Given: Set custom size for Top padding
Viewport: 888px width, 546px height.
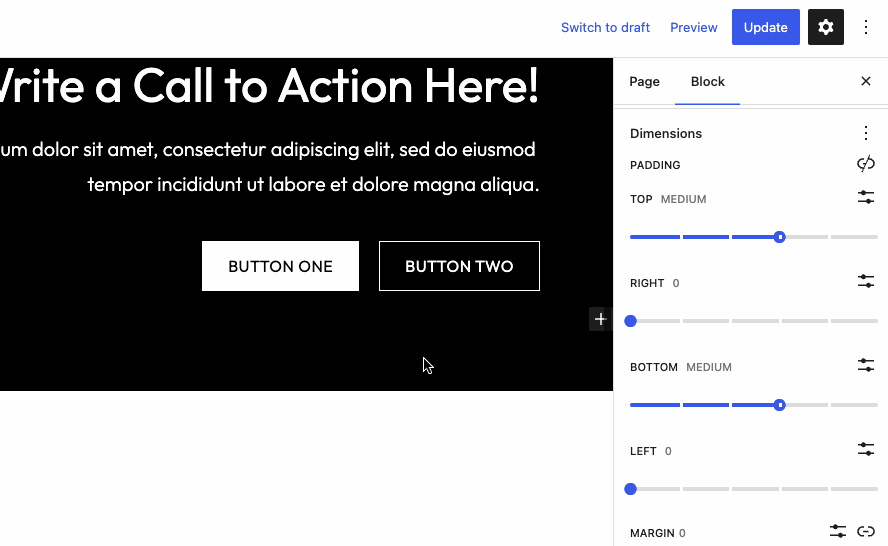Looking at the screenshot, I should click(866, 198).
